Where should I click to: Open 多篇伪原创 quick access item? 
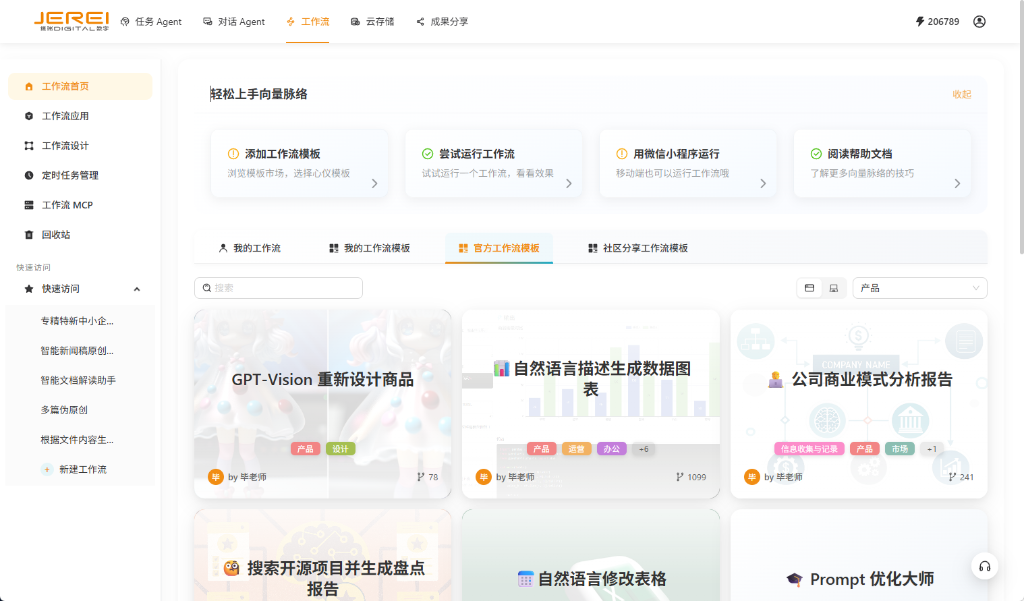coord(64,410)
